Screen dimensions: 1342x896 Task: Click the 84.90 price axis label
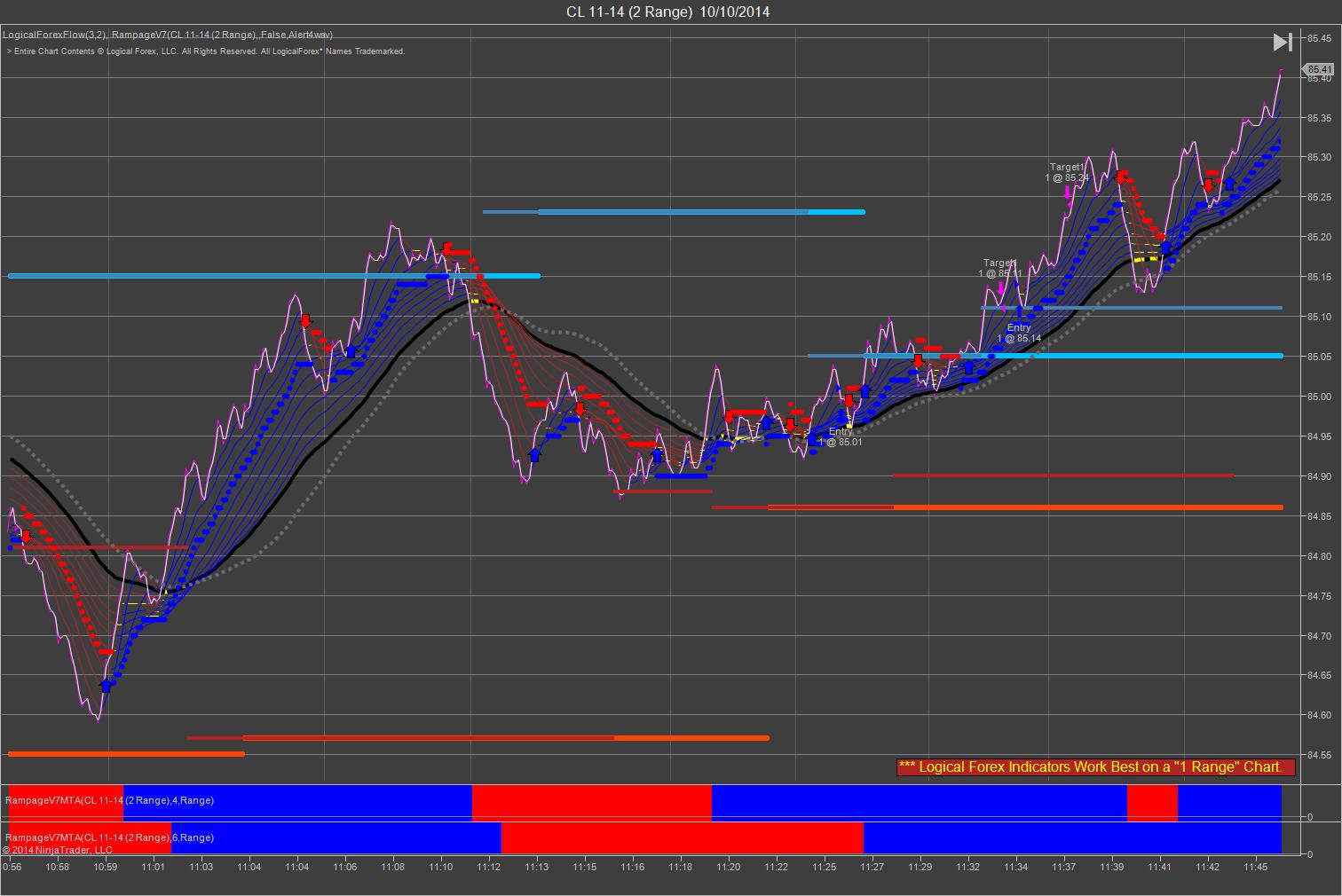(1319, 476)
